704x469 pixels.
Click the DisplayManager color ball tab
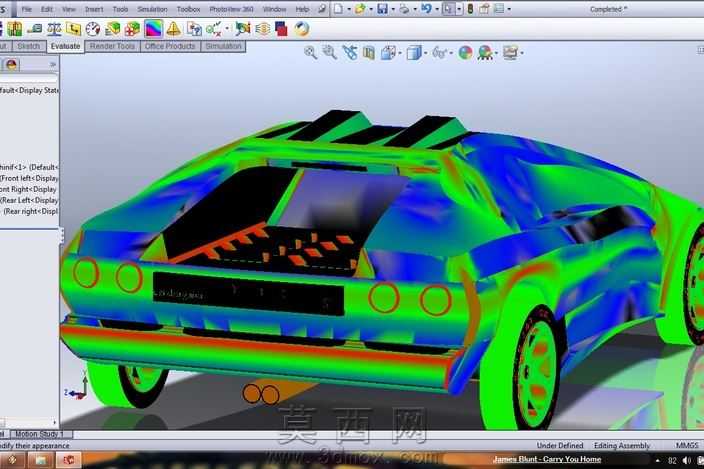pyautogui.click(x=12, y=65)
